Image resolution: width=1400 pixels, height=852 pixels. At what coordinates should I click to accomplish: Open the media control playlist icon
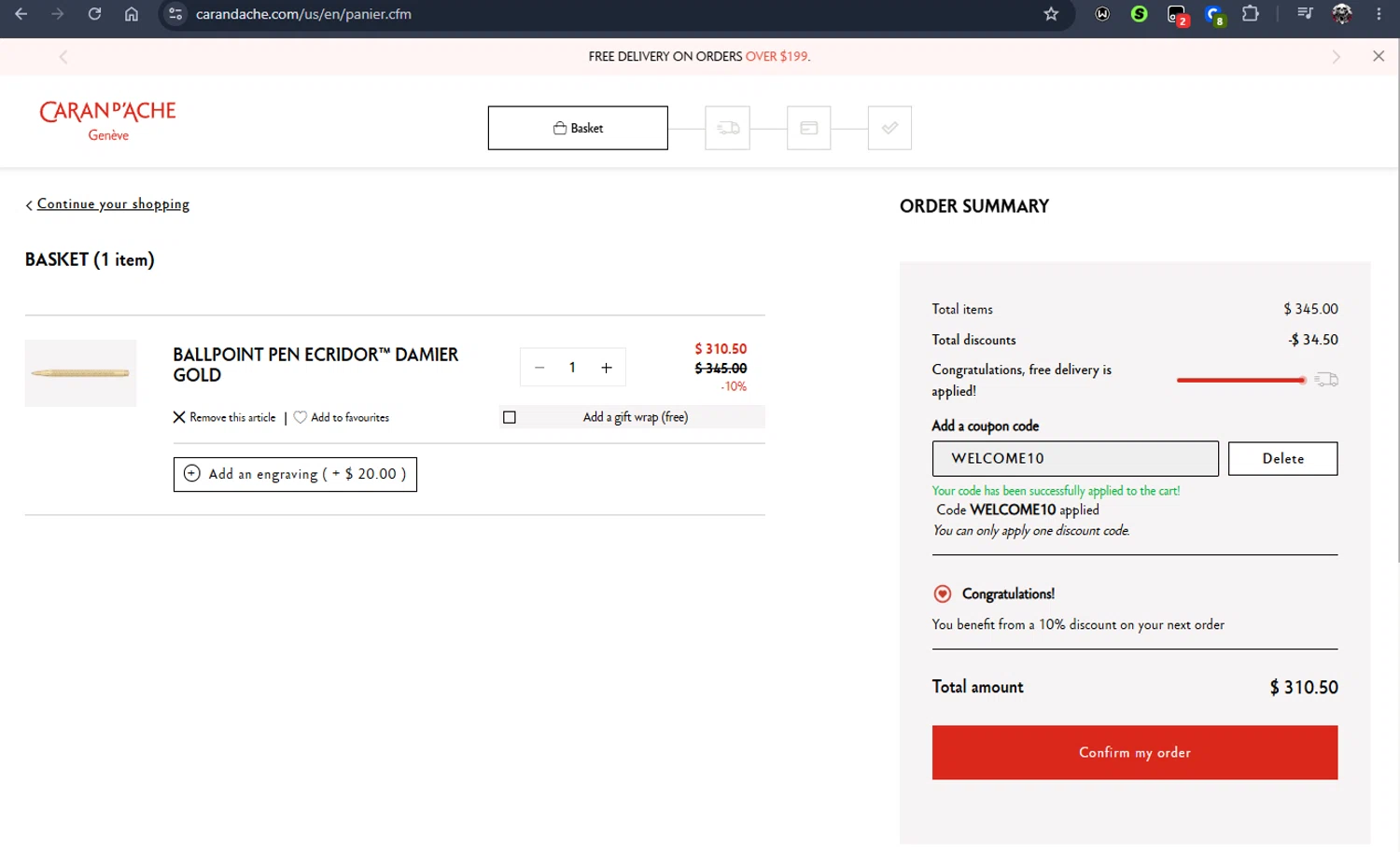click(1305, 14)
